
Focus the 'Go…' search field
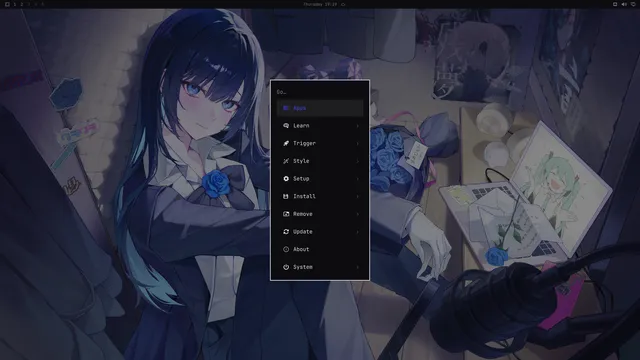coord(320,92)
